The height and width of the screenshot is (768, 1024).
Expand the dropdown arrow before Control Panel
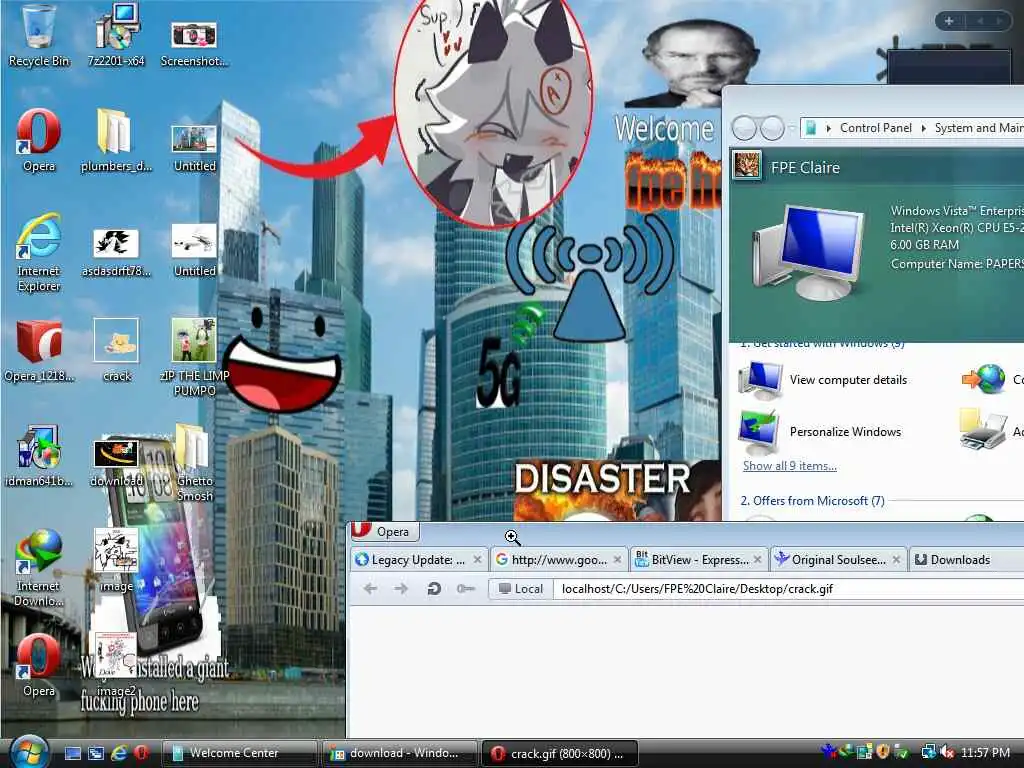pos(829,128)
